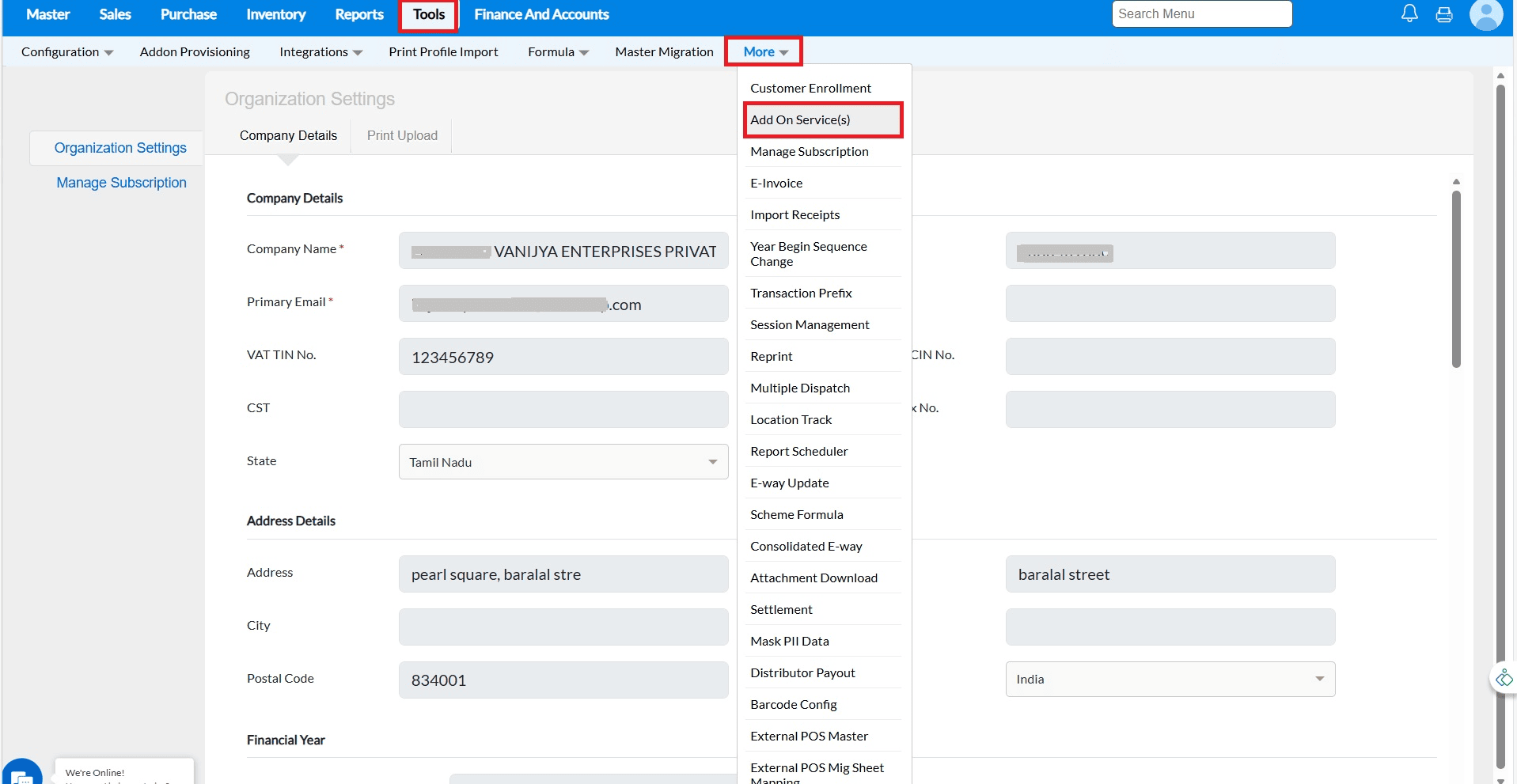Switch to the Print Upload tab
This screenshot has height=784, width=1517.
(x=402, y=136)
